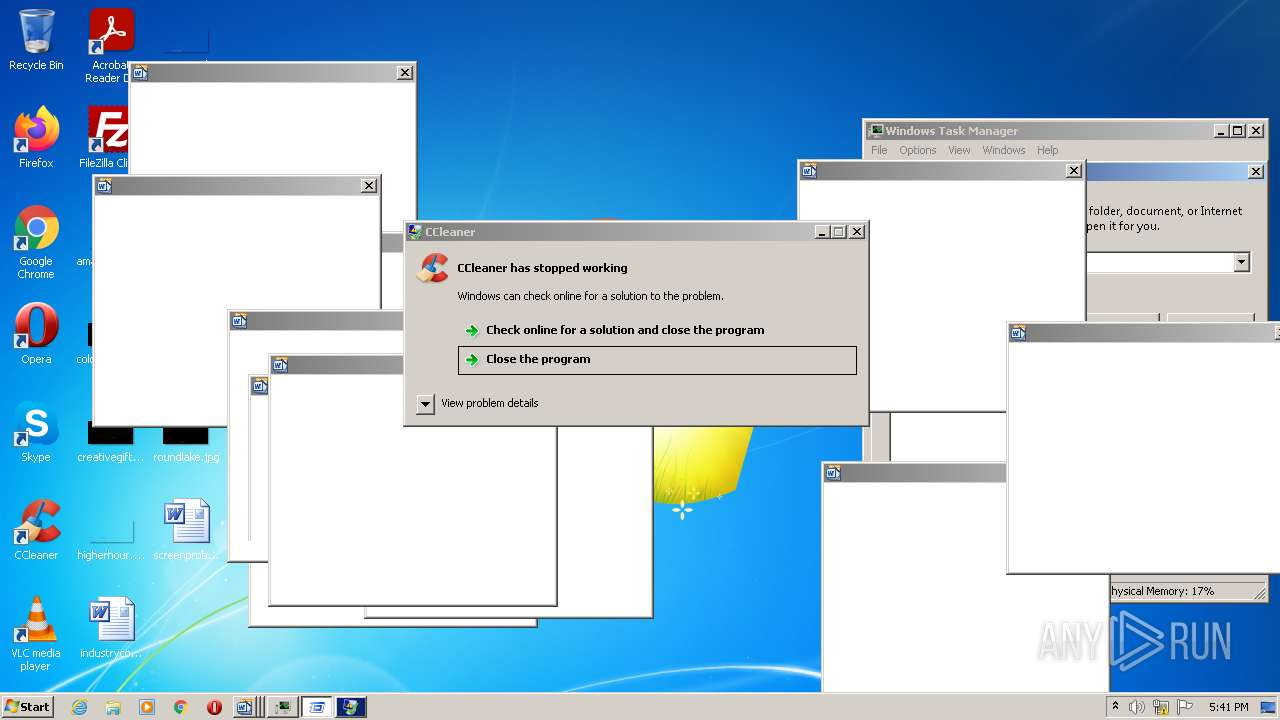Open the Recycle Bin desktop icon
Screen dimensions: 1280x720
[x=36, y=40]
